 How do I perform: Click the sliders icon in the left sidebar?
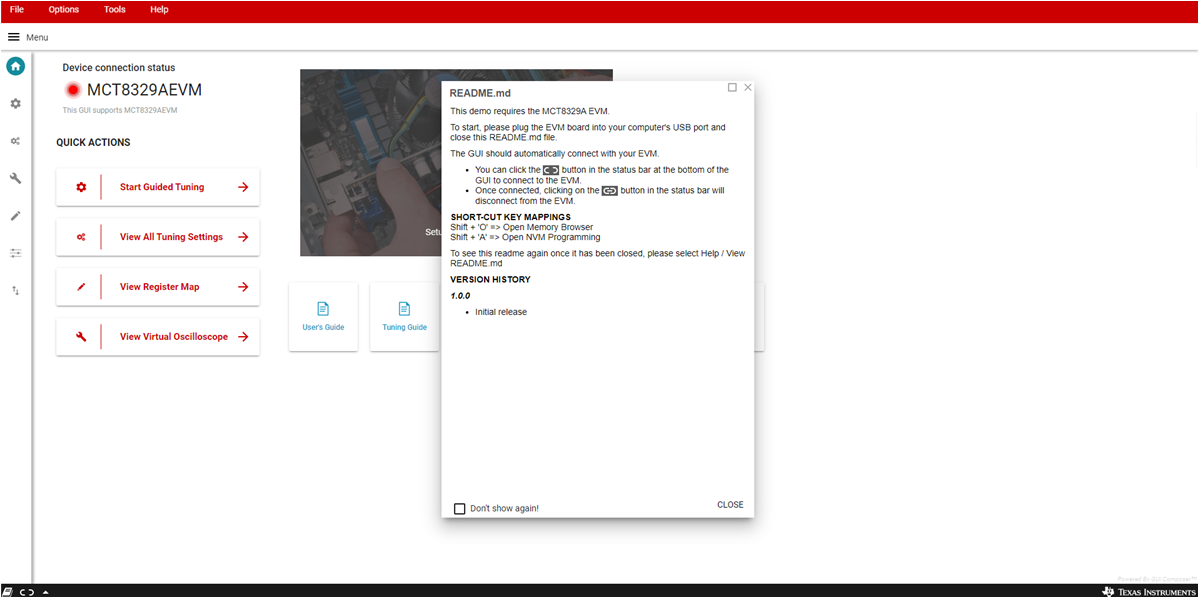tap(15, 253)
